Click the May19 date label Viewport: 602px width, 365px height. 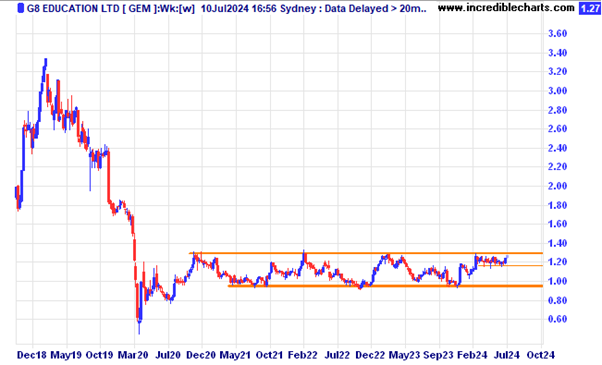[x=66, y=355]
